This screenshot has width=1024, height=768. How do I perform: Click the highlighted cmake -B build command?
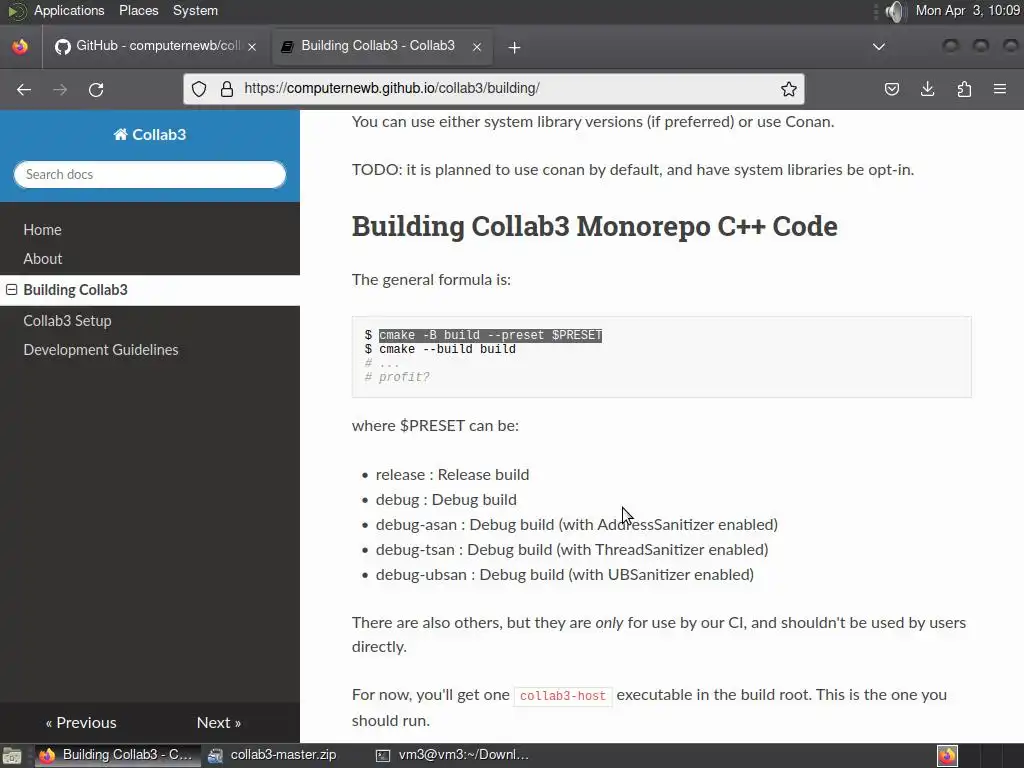click(490, 335)
